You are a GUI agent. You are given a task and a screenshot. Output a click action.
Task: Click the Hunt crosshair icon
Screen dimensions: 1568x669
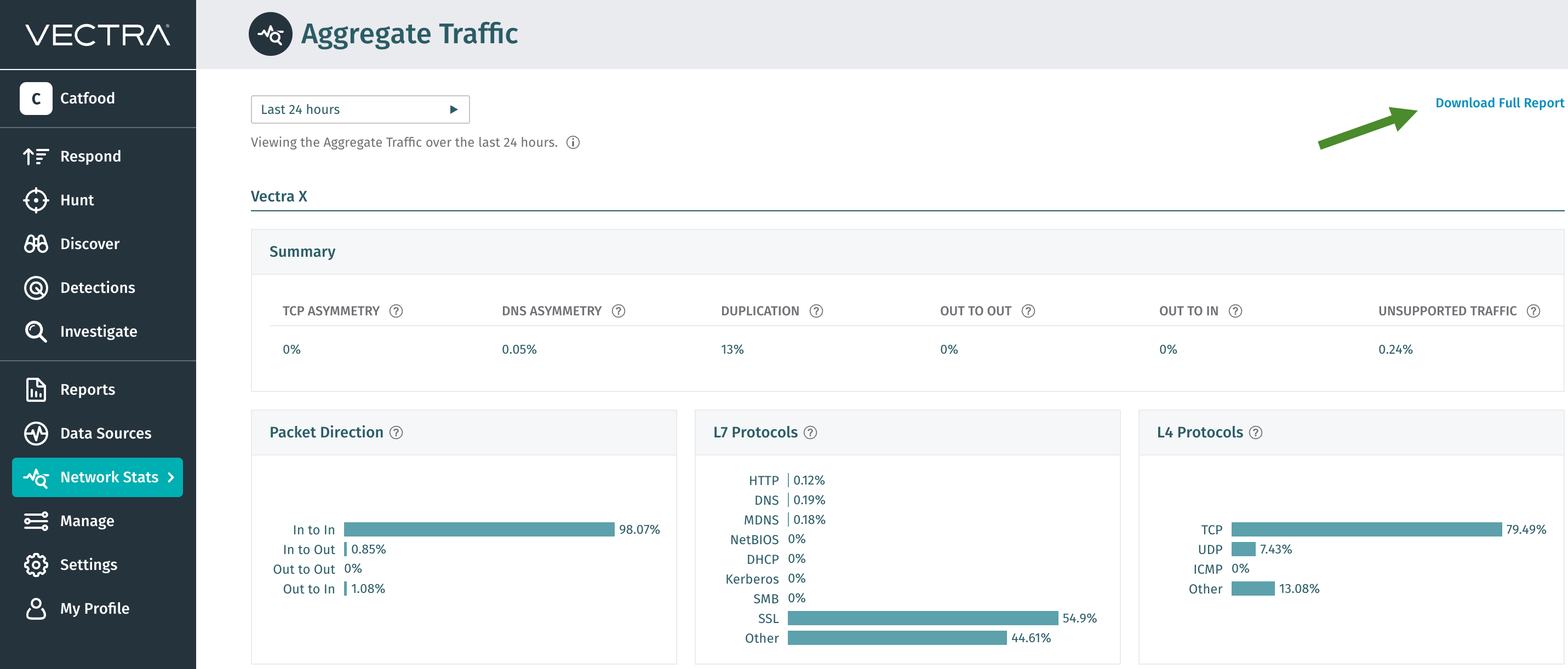click(x=35, y=200)
